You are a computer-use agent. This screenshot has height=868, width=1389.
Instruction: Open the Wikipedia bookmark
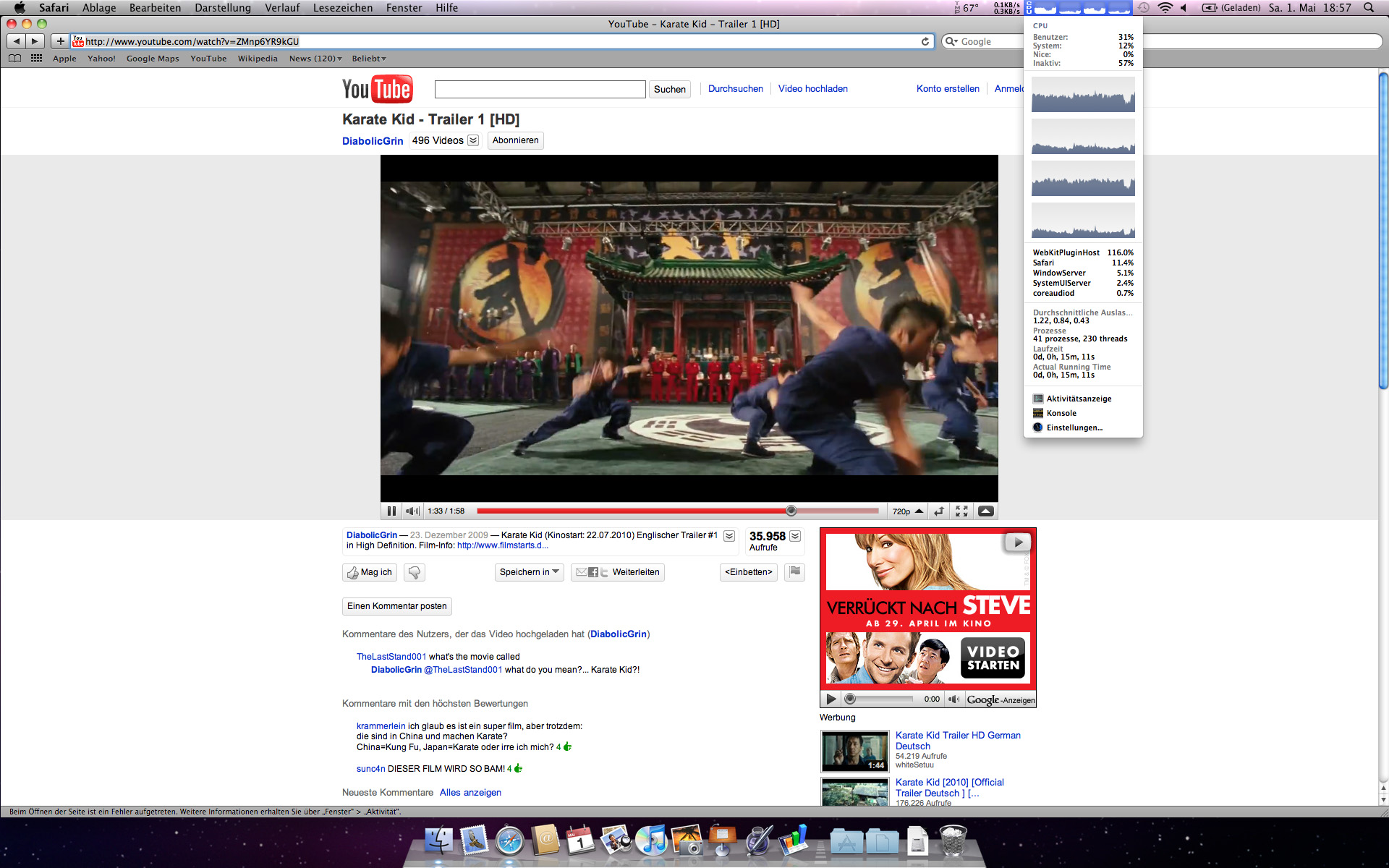(x=258, y=59)
